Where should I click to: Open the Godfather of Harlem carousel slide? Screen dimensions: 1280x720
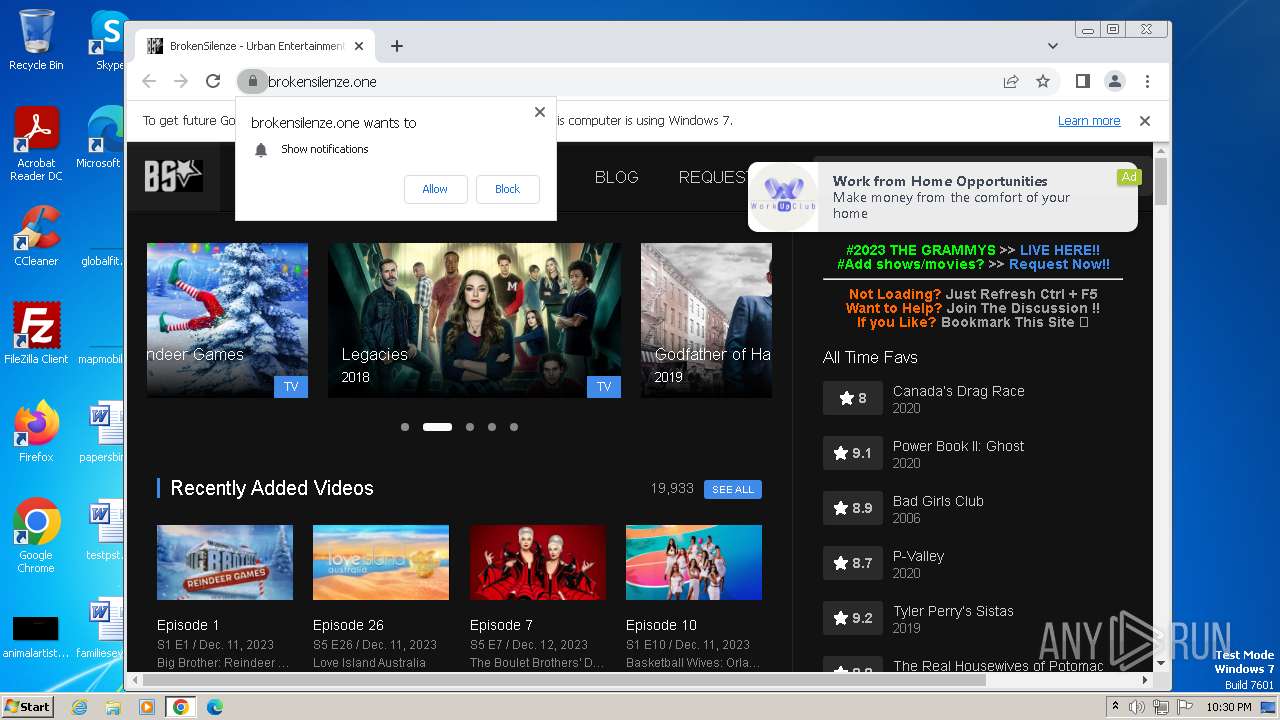(706, 320)
